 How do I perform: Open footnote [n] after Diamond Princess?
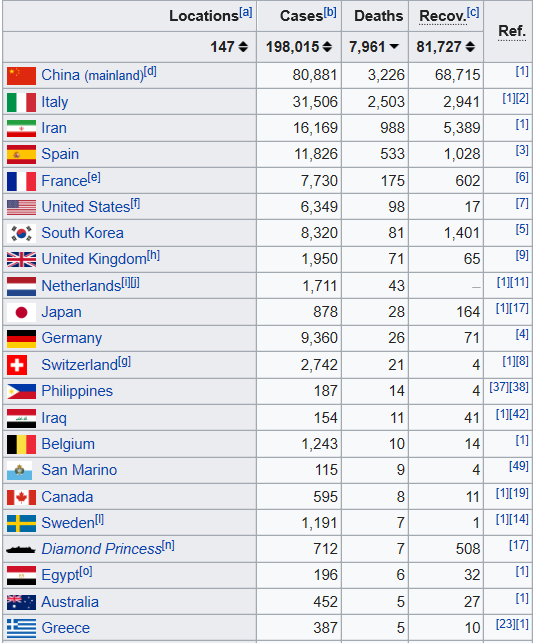coord(168,546)
